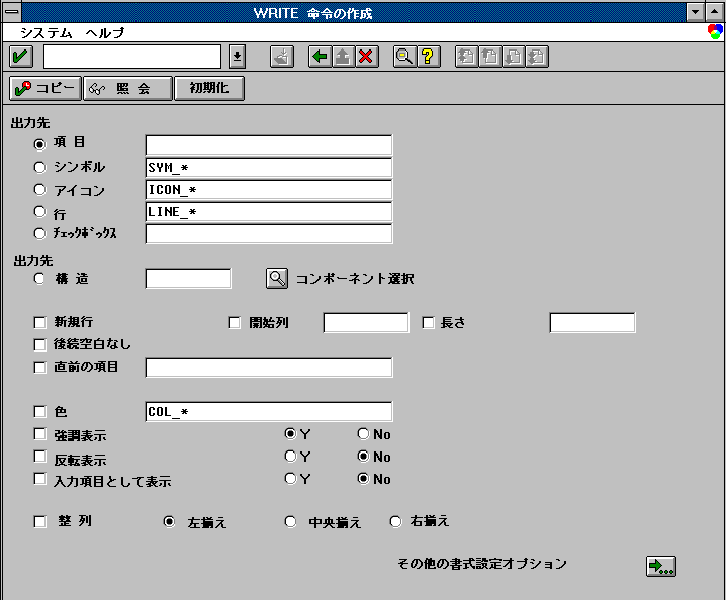Click the color wheel icon top right
This screenshot has height=602, width=726.
(x=715, y=32)
